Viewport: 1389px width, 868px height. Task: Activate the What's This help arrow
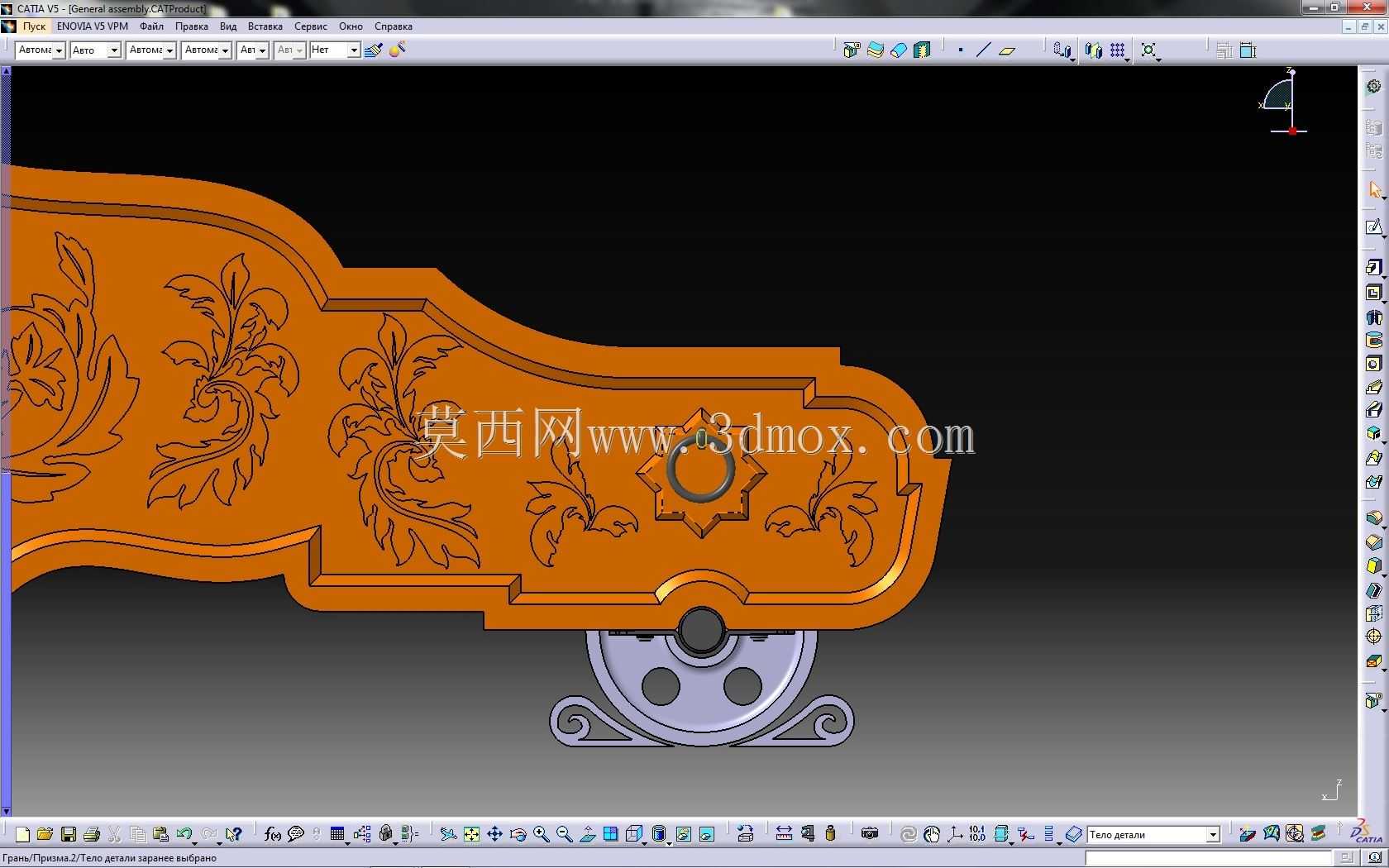point(234,835)
